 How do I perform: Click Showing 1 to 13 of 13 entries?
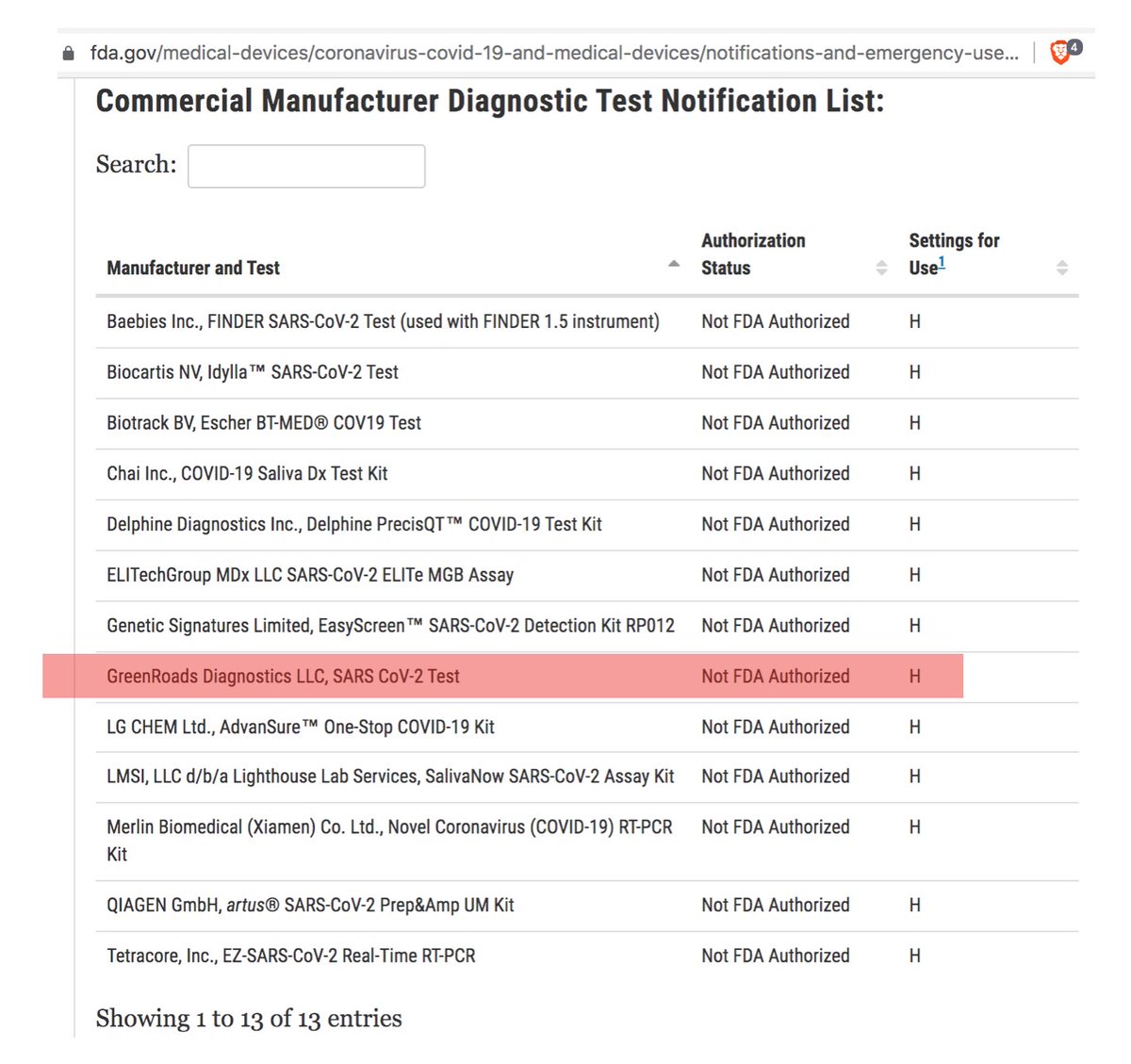(249, 1019)
